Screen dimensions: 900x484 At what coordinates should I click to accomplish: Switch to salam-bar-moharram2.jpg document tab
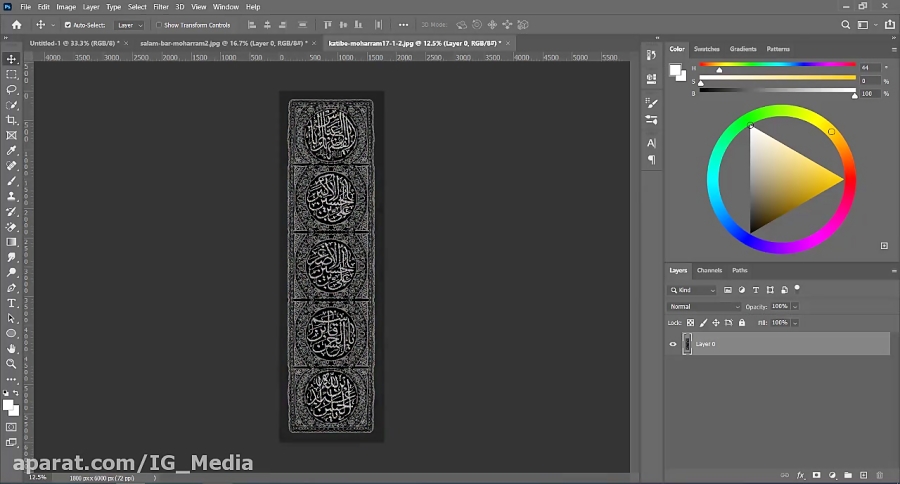[223, 43]
